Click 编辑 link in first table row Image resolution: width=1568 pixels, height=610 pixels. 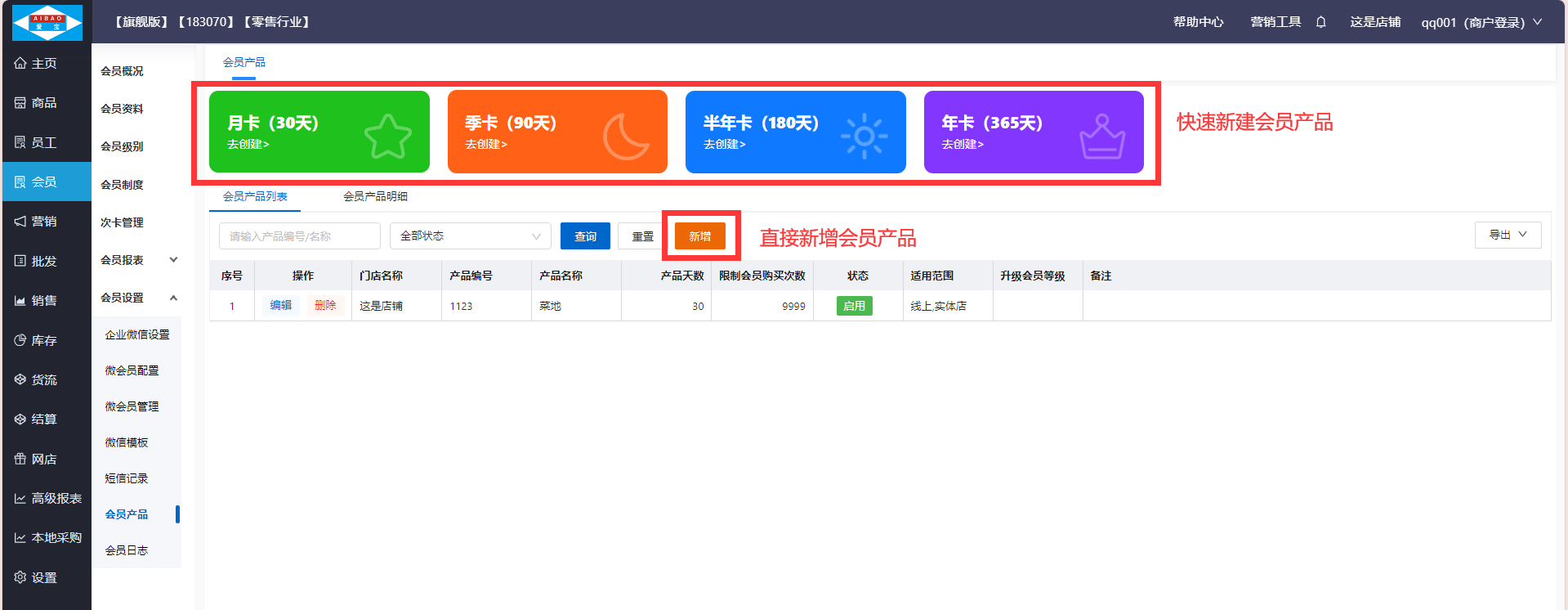(280, 305)
